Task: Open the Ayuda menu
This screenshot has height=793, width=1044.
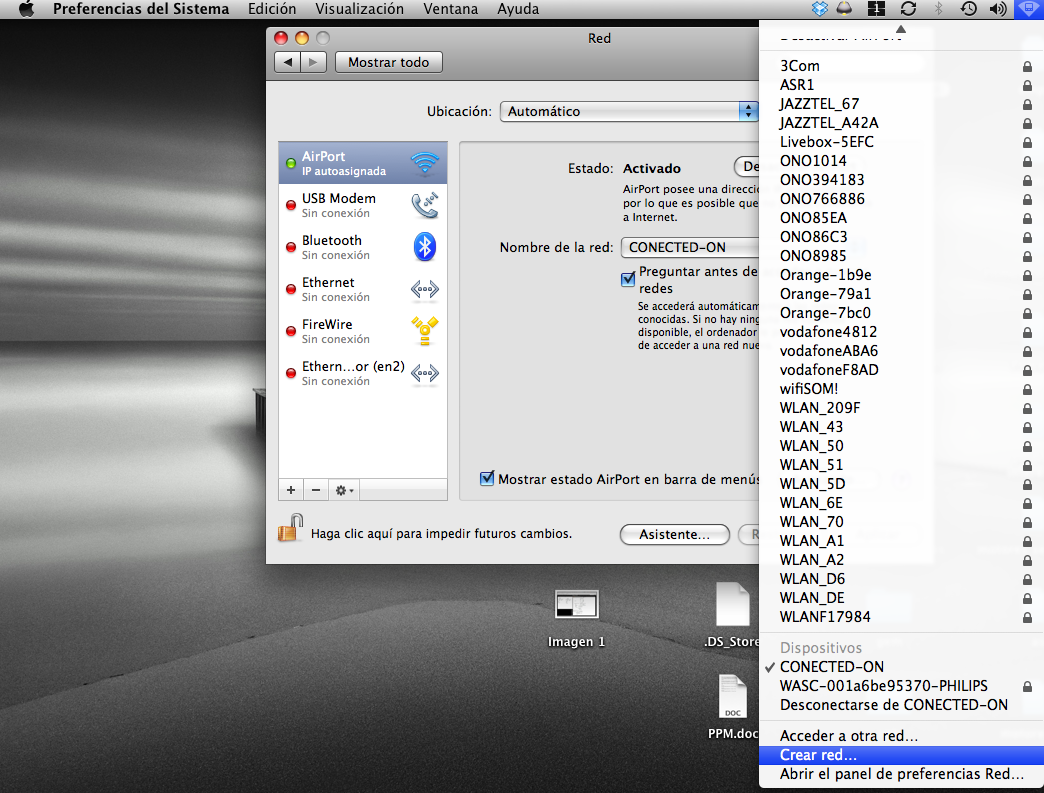Action: click(518, 9)
